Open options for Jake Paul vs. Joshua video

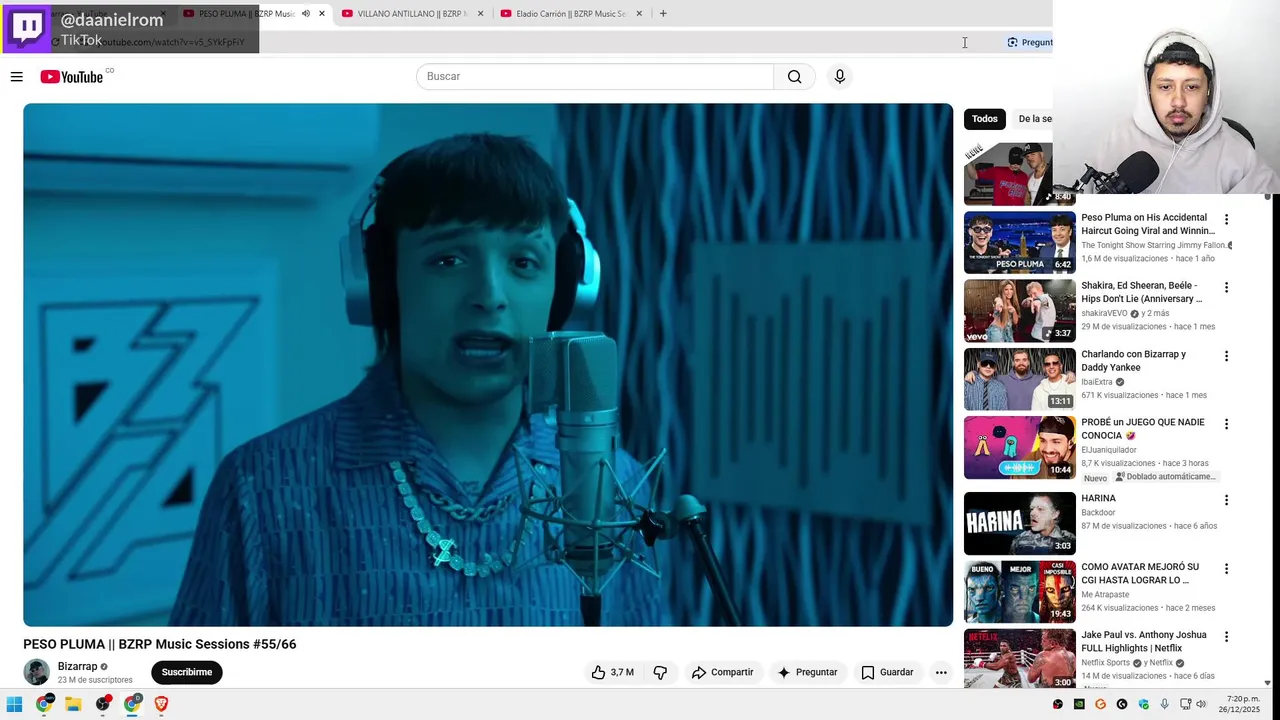point(1226,637)
